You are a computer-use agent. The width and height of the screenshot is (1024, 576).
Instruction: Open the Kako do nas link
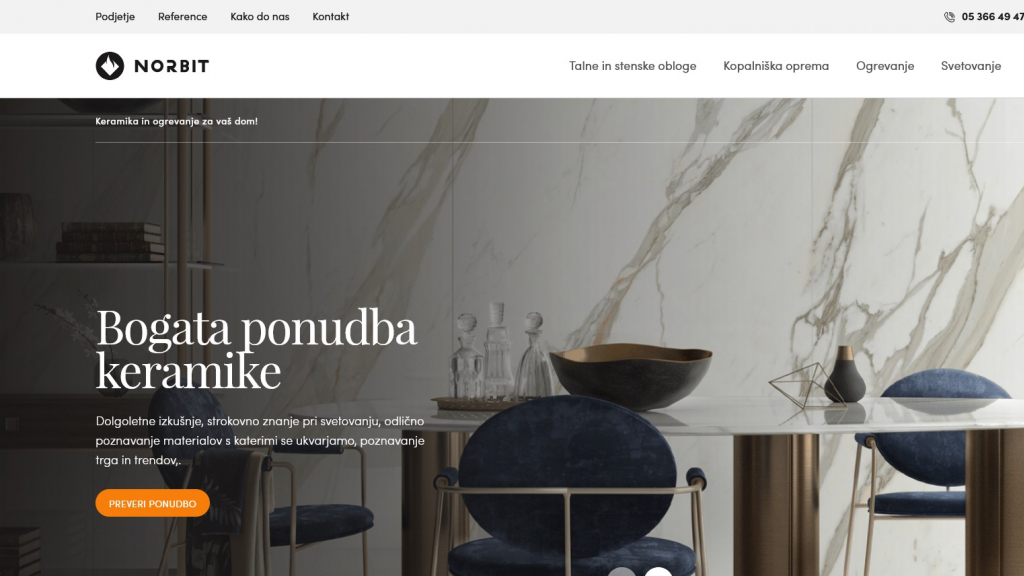259,16
